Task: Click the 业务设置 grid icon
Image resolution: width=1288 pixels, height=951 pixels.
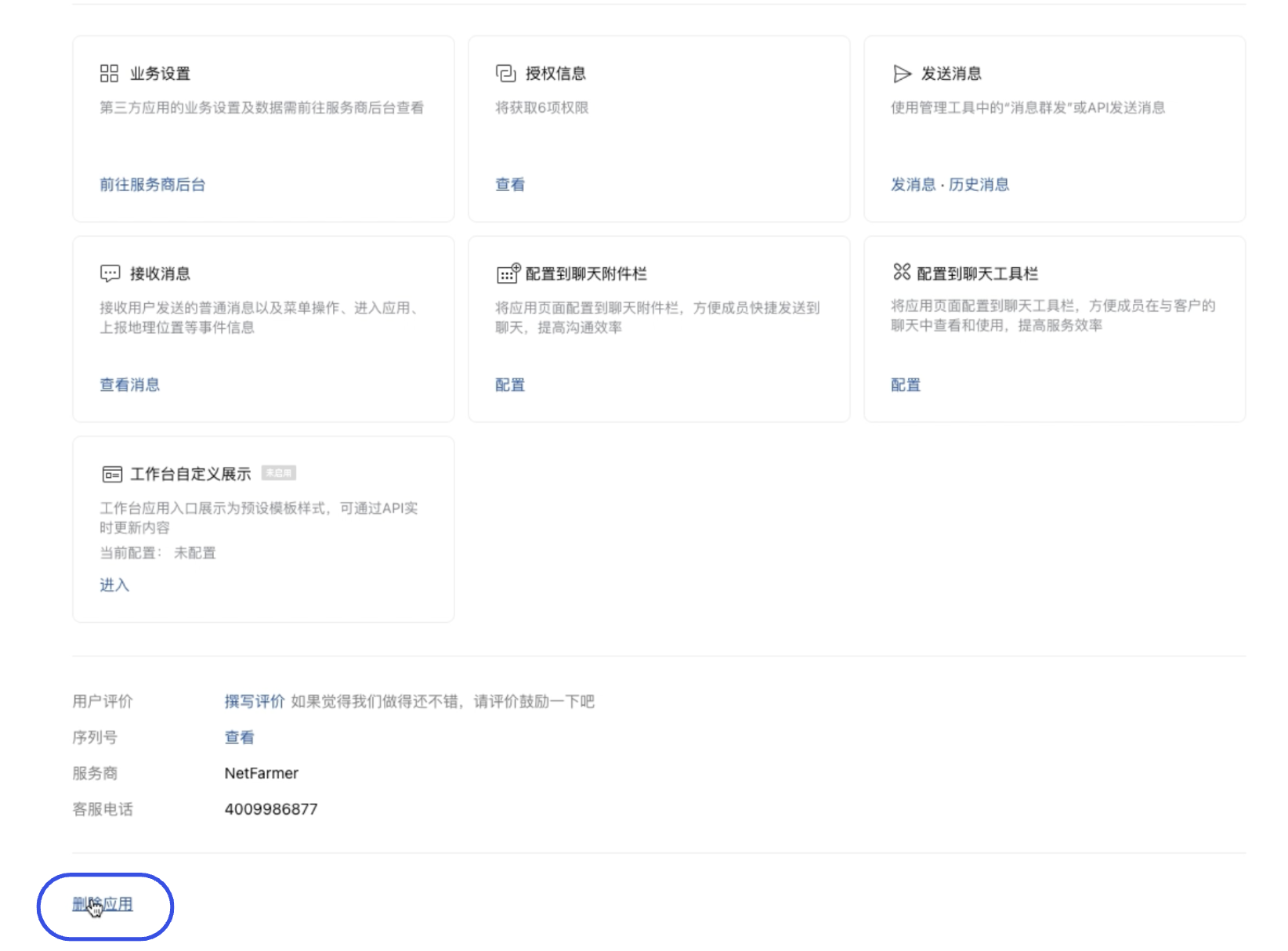Action: pyautogui.click(x=110, y=74)
